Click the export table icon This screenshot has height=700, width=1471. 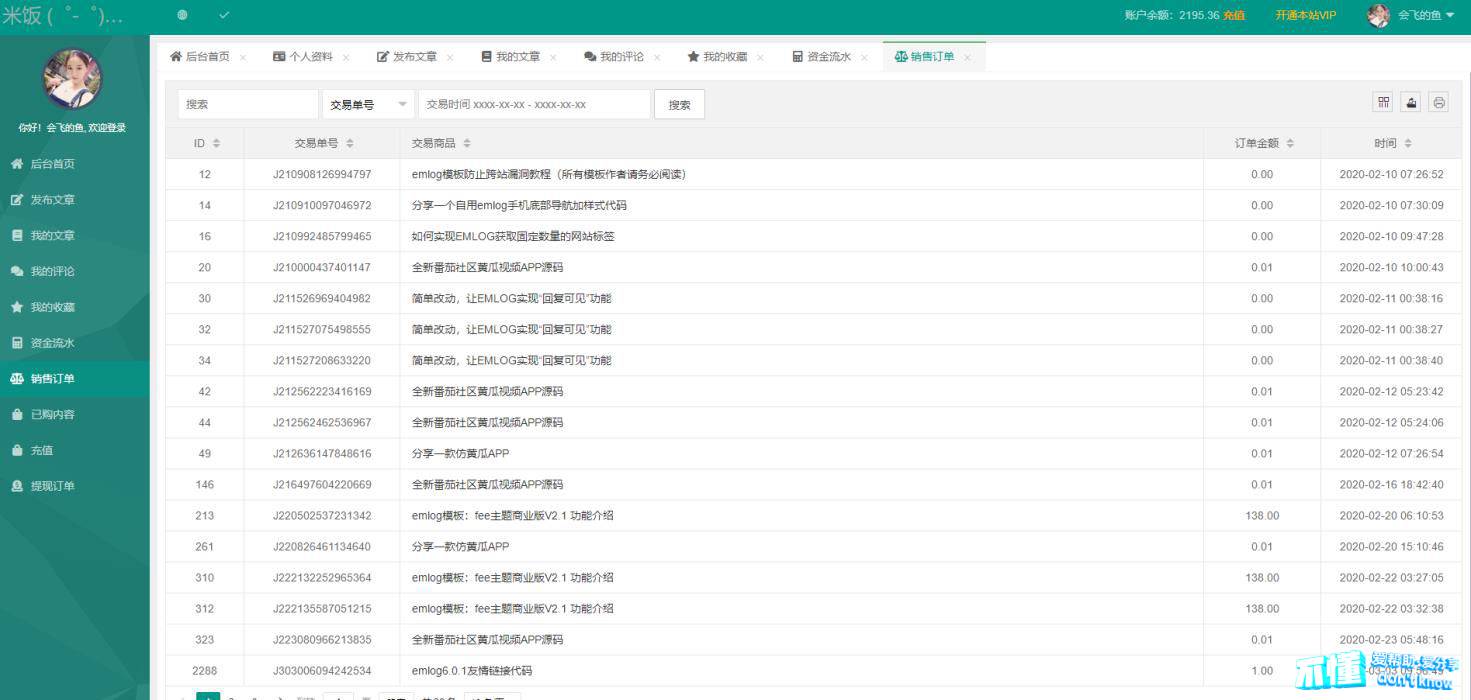[x=1411, y=102]
